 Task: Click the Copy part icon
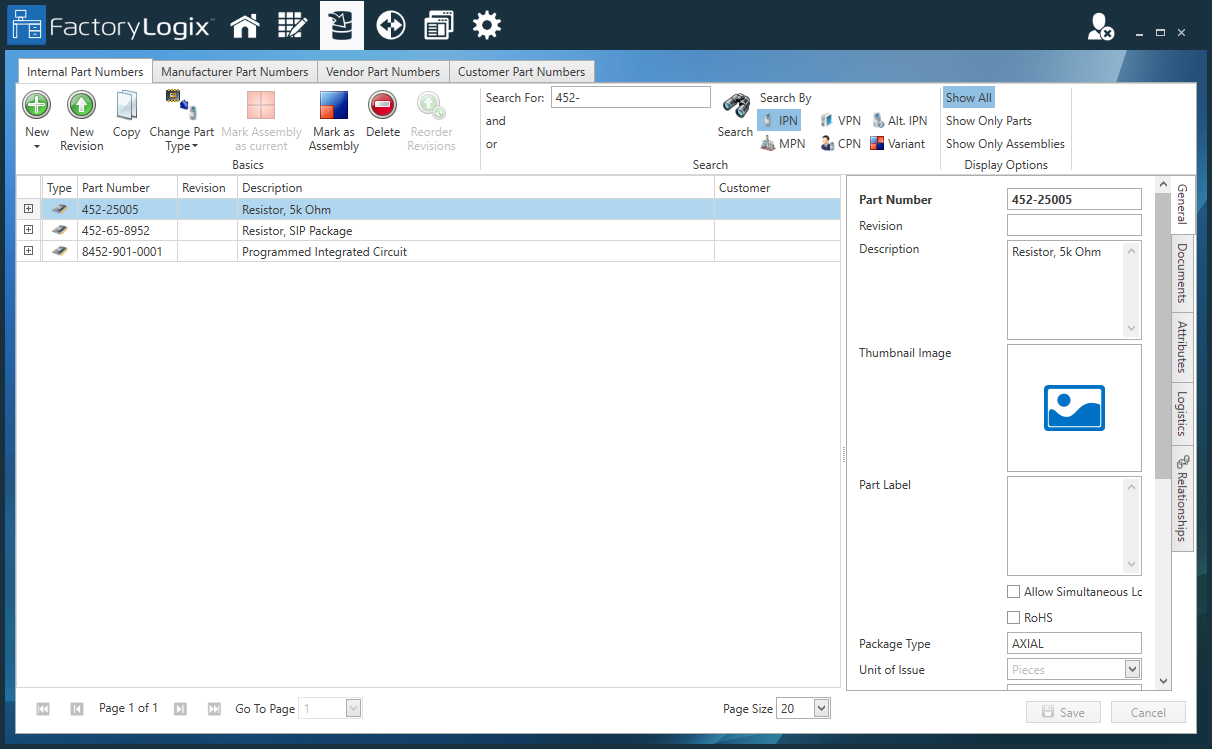point(126,105)
